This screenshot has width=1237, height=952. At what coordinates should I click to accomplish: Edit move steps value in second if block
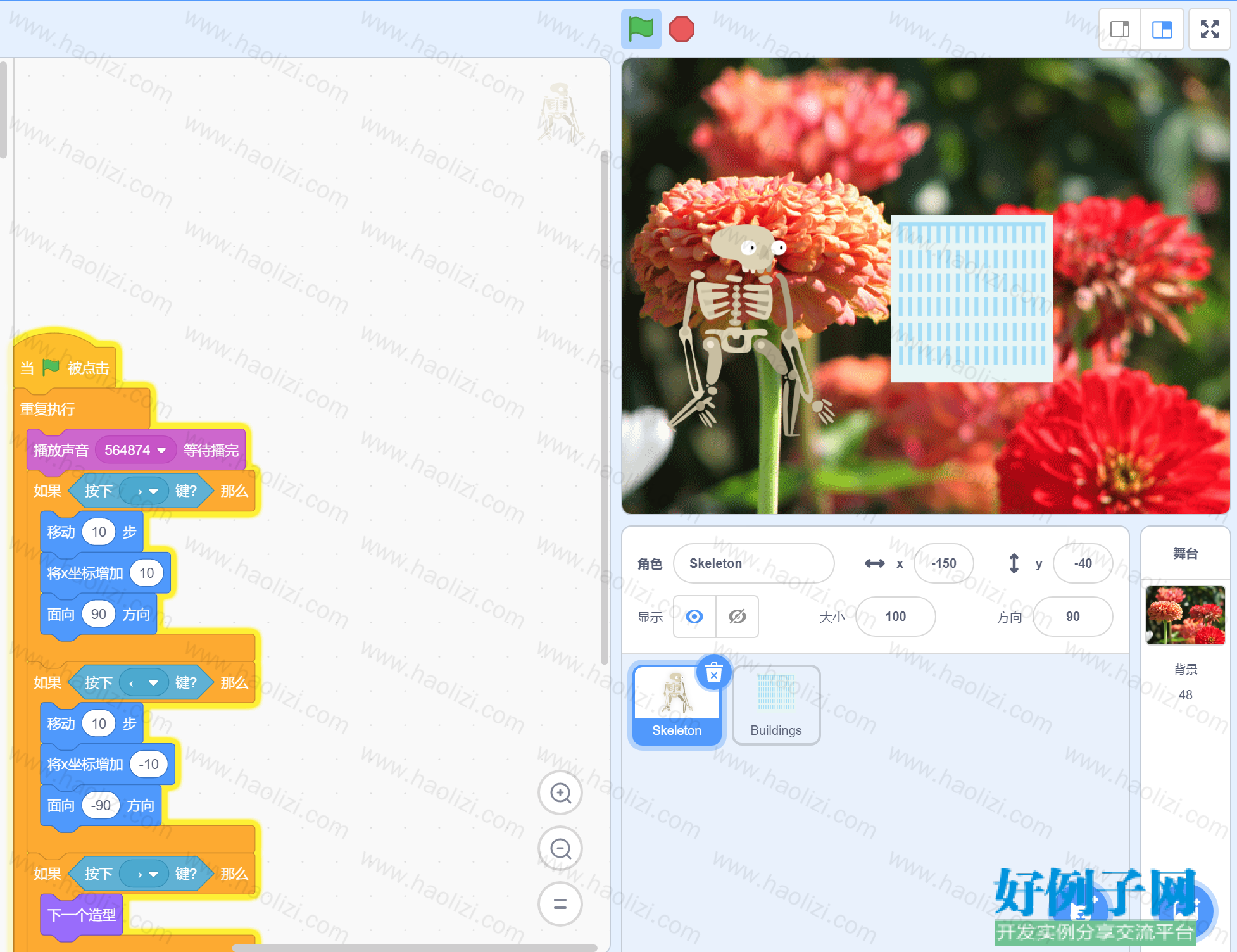tap(99, 723)
